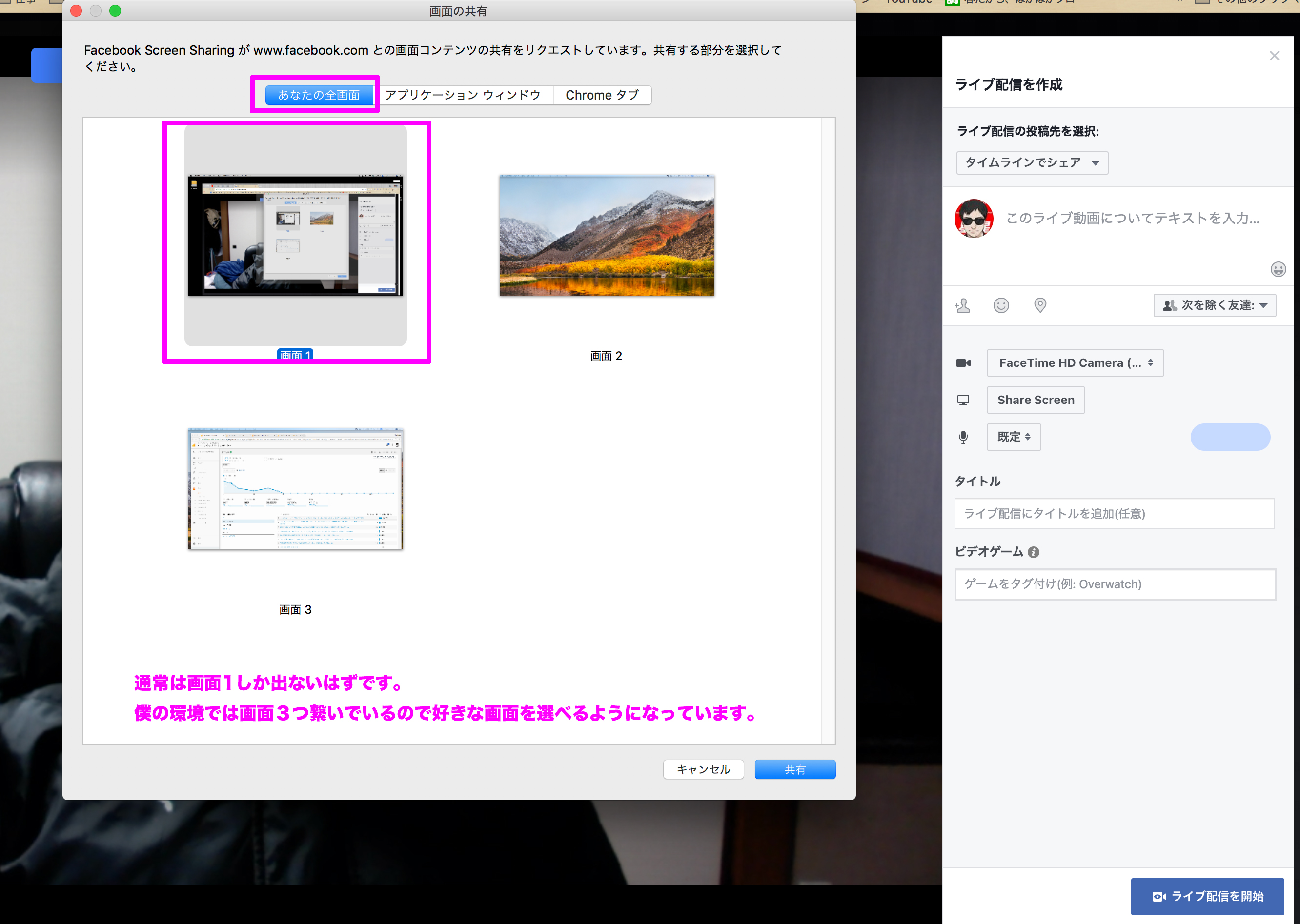
Task: Open the タイムラインでシェア dropdown
Action: click(1032, 163)
